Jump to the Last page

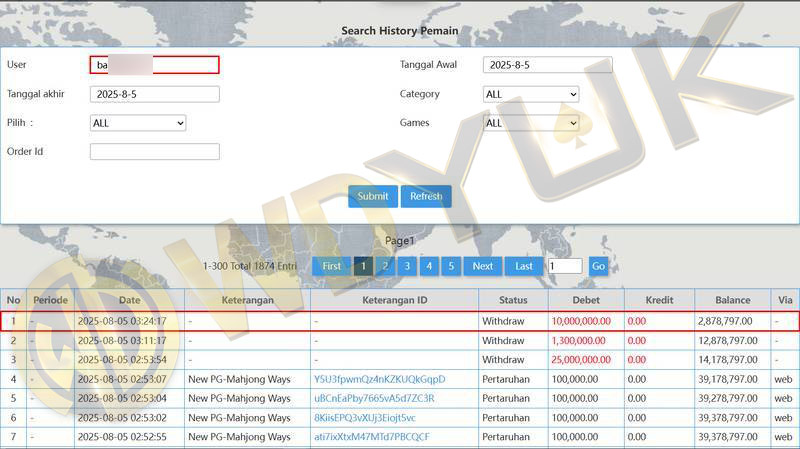click(x=524, y=266)
